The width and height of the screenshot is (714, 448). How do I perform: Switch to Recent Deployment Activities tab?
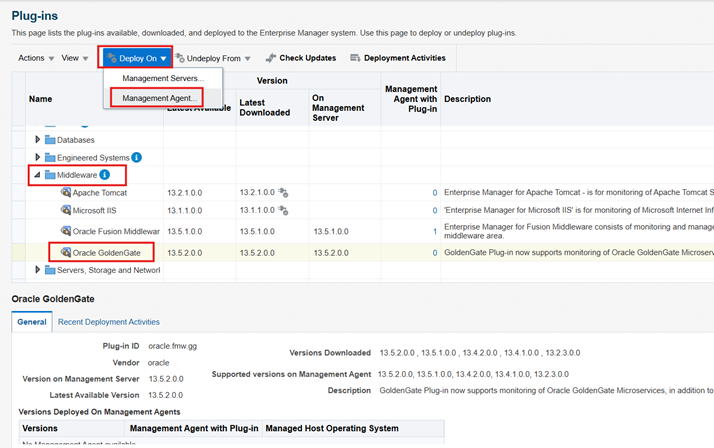tap(108, 322)
